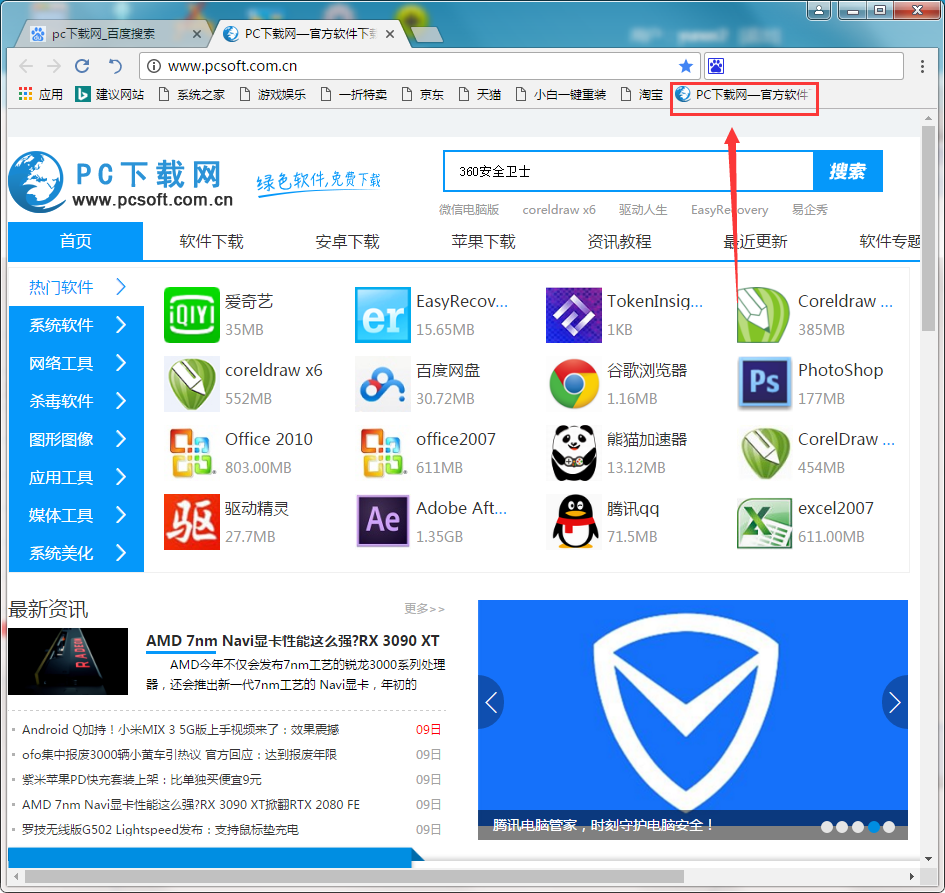Click the browser forward arrow
The image size is (945, 893).
(54, 66)
